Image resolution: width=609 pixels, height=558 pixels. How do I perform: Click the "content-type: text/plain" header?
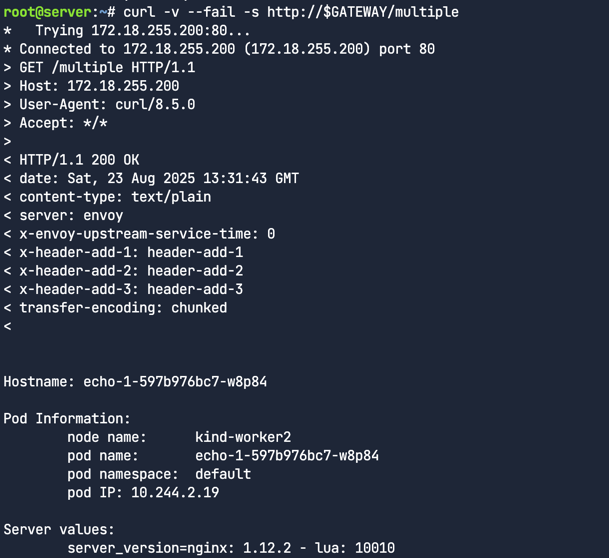point(115,197)
